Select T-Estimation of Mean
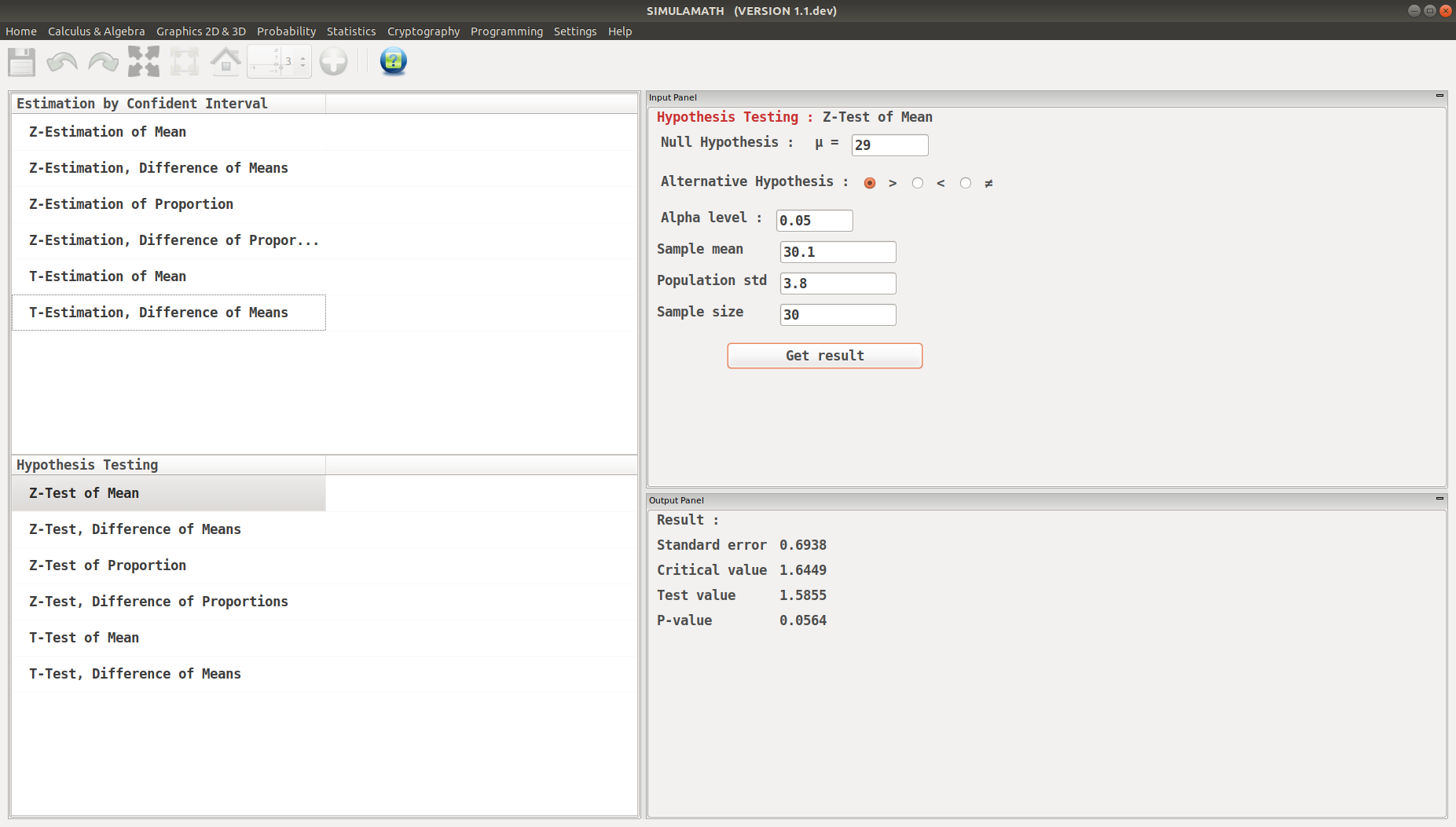Image resolution: width=1456 pixels, height=827 pixels. (169, 276)
